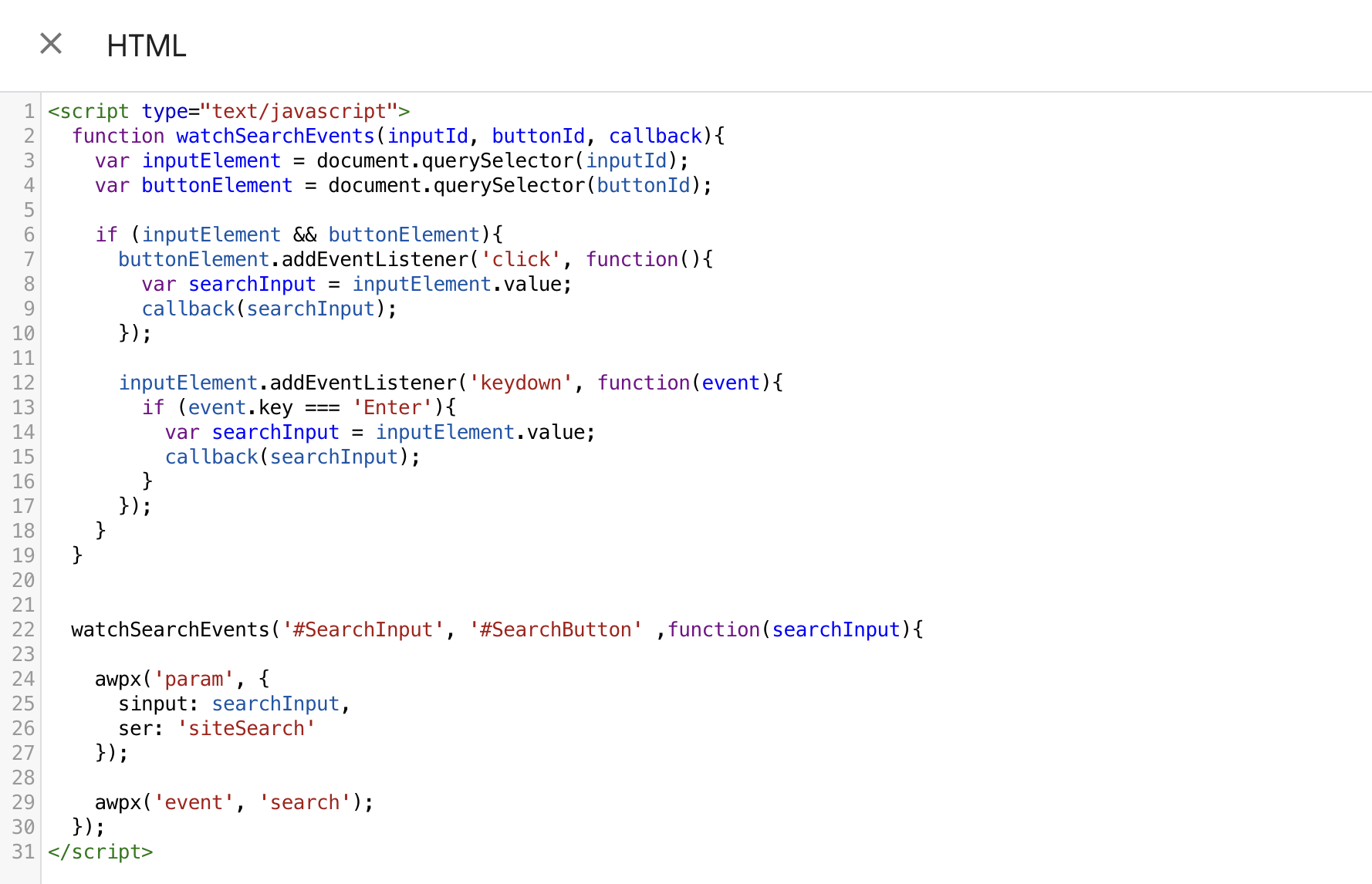Click '#SearchButton' string on line 22
Image resolution: width=1372 pixels, height=884 pixels.
pyautogui.click(x=556, y=630)
